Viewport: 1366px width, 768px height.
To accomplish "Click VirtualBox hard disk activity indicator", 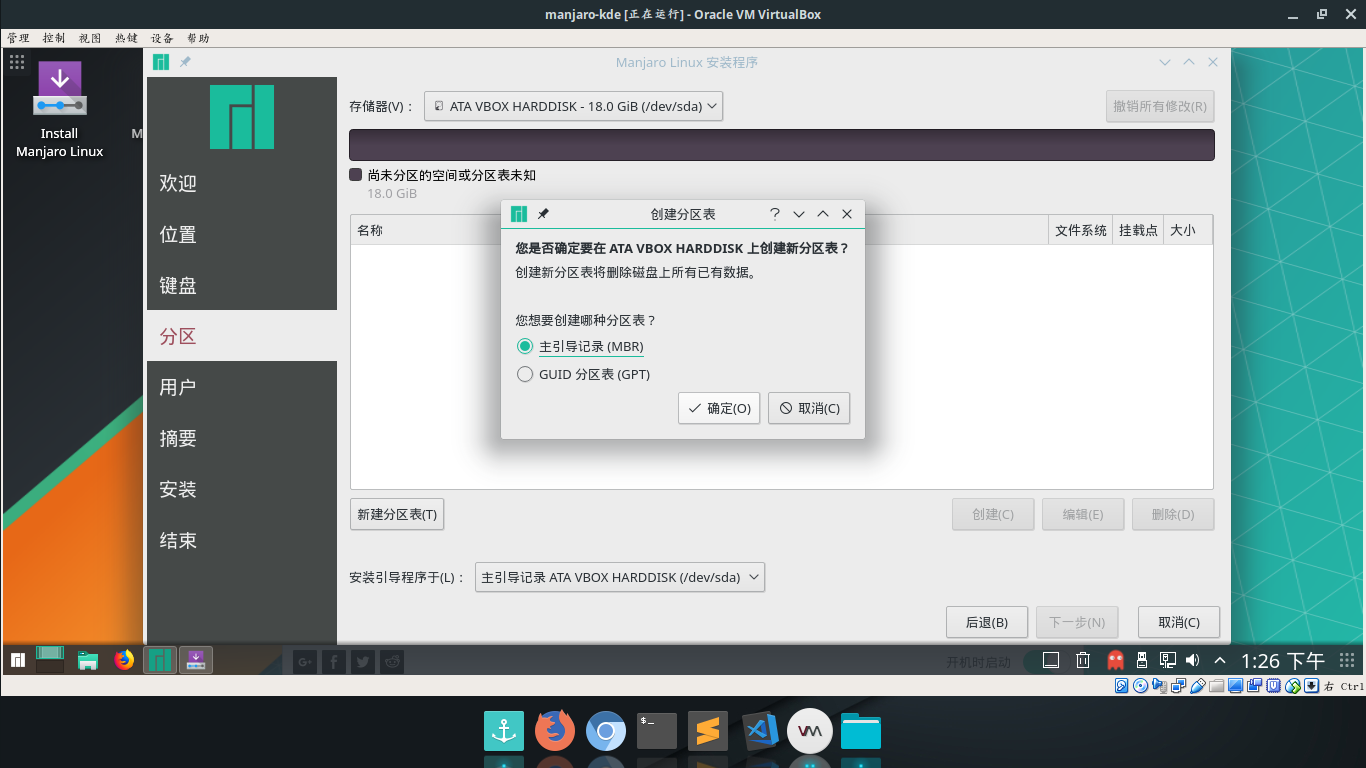I will pyautogui.click(x=1122, y=686).
